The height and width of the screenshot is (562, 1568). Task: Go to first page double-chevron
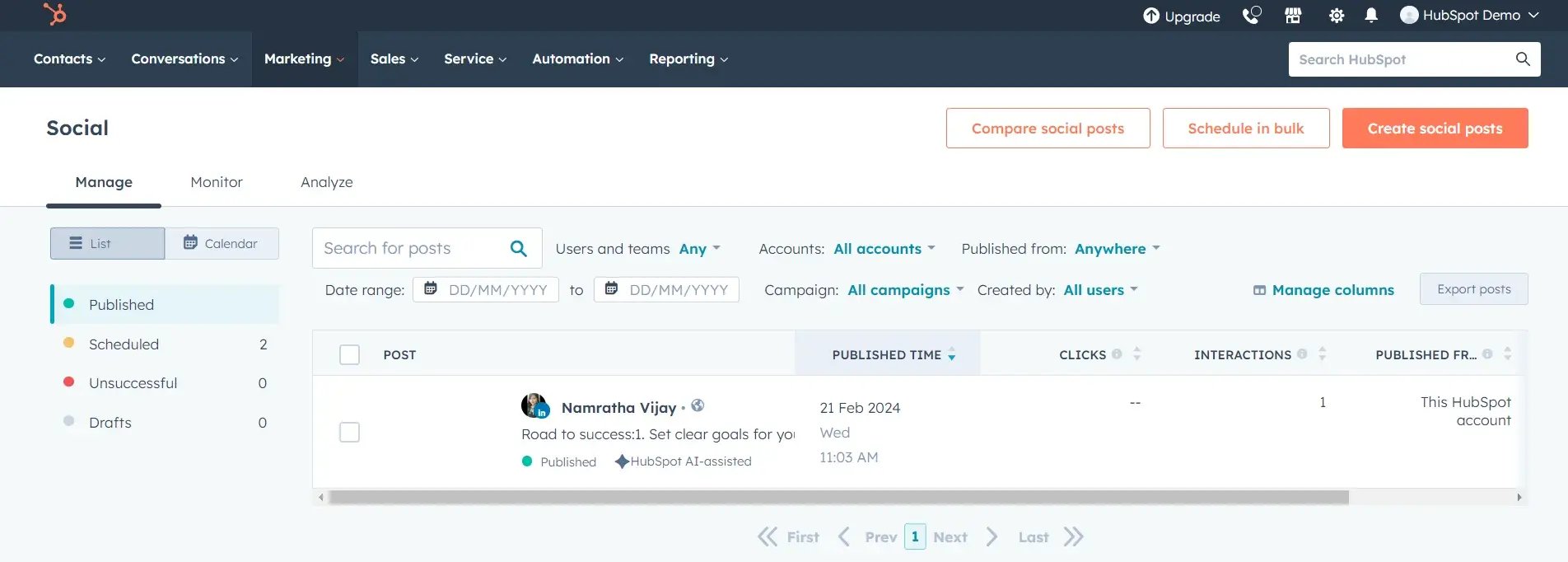tap(768, 537)
